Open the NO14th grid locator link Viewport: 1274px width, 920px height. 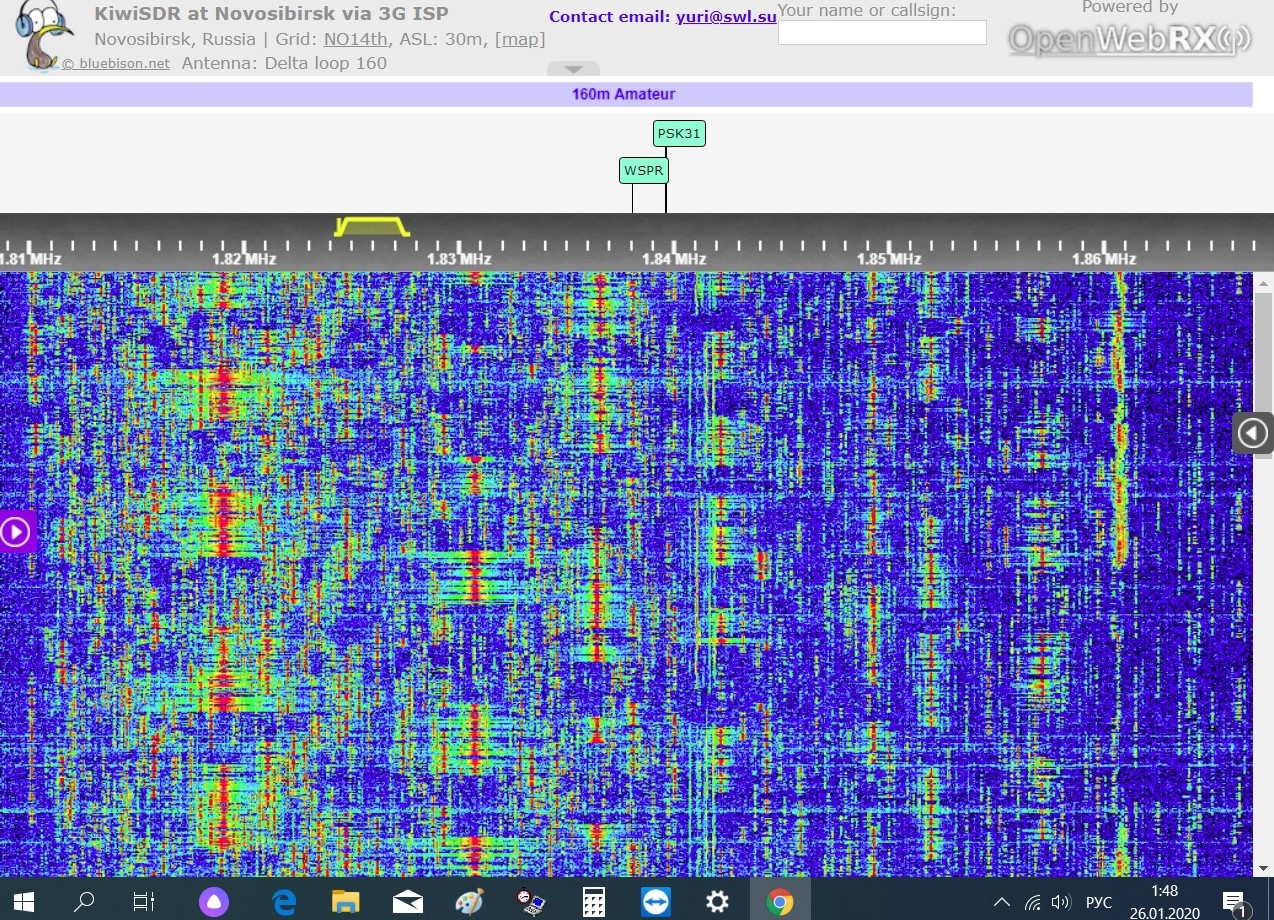click(x=355, y=40)
